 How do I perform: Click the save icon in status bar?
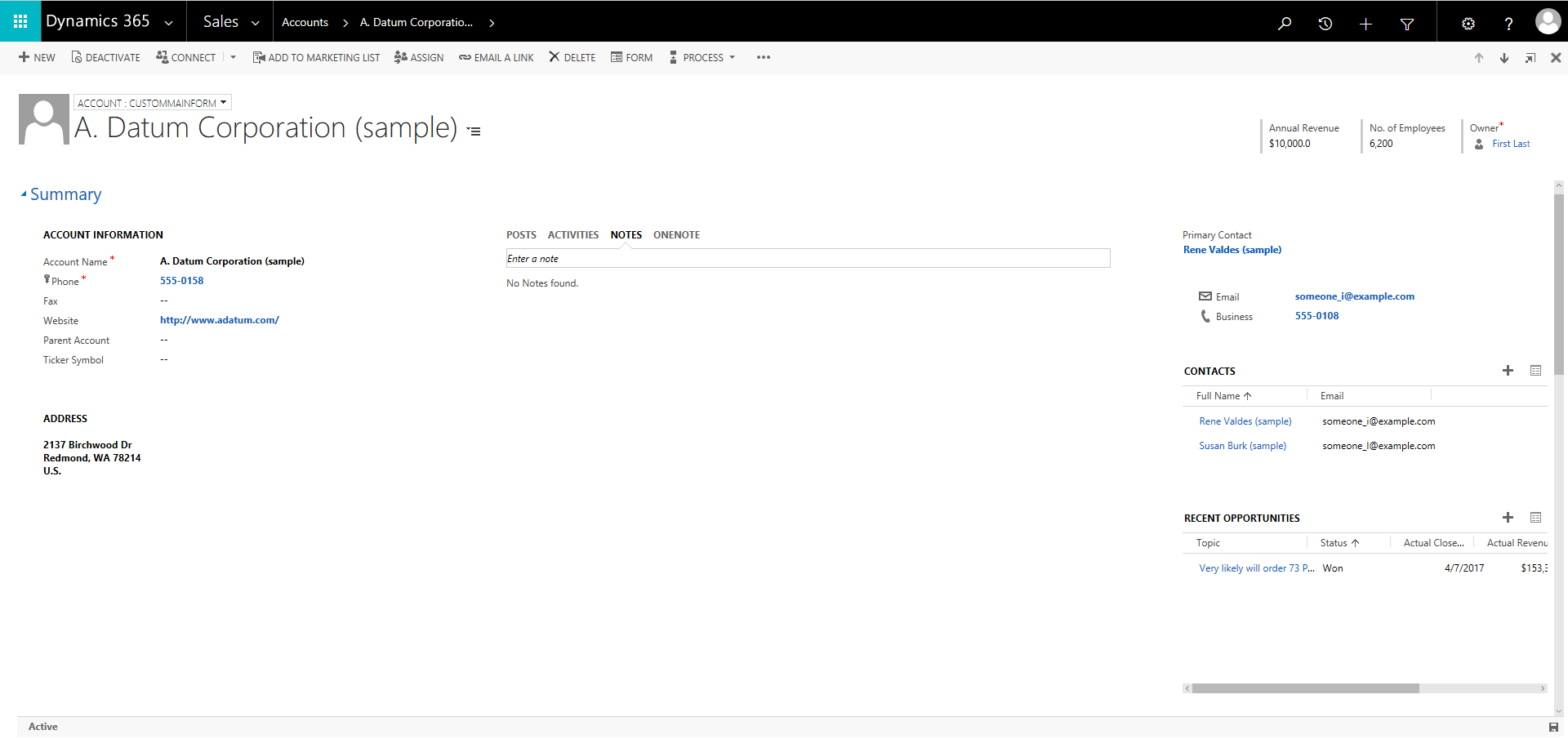(x=1553, y=727)
